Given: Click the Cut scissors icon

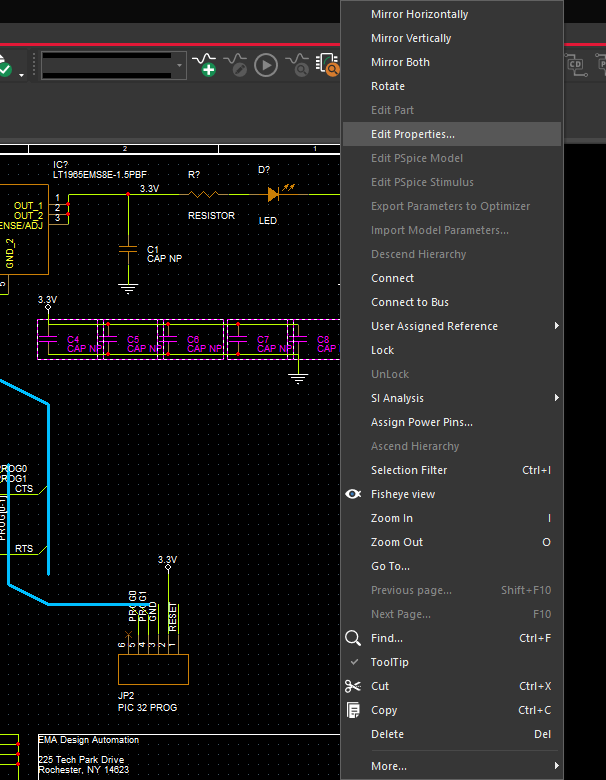Looking at the screenshot, I should pos(353,686).
